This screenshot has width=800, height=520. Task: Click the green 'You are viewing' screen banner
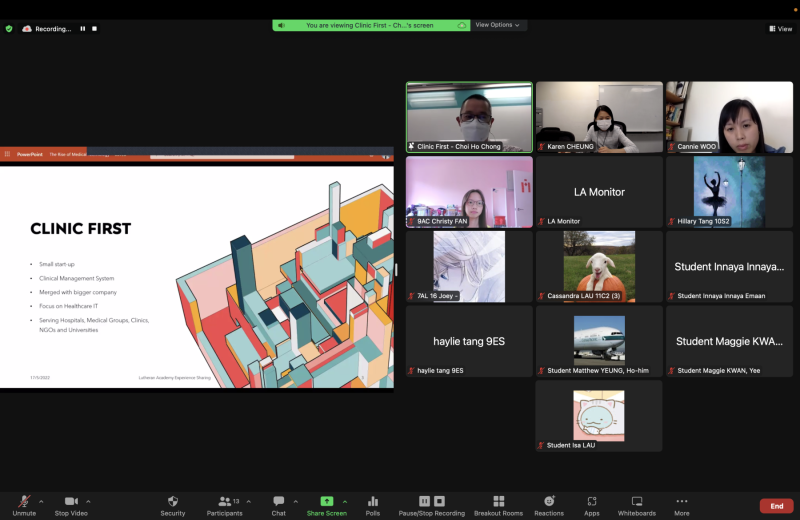coord(371,25)
